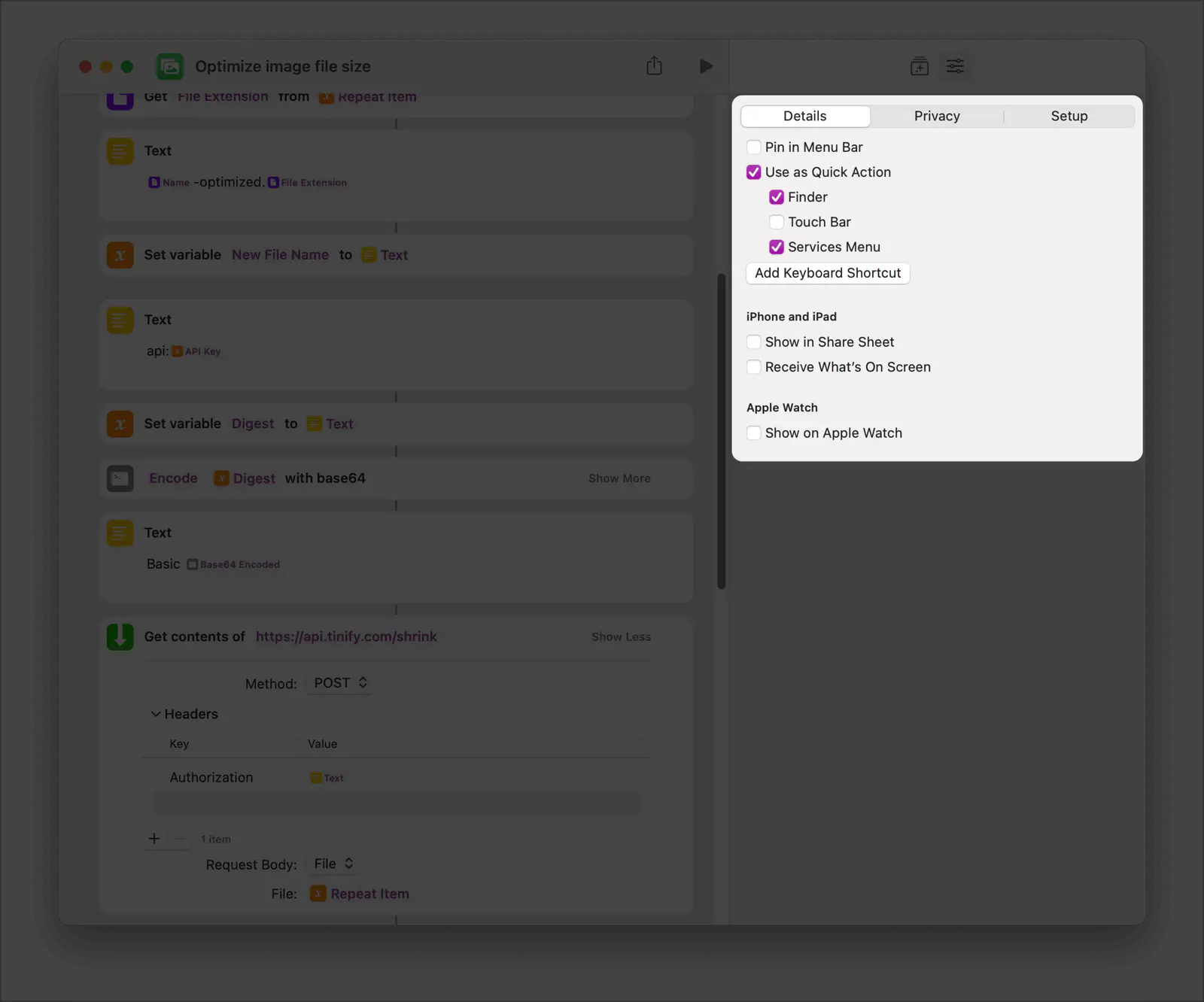Image resolution: width=1204 pixels, height=1002 pixels.
Task: Select the Encode media action icon
Action: click(120, 478)
